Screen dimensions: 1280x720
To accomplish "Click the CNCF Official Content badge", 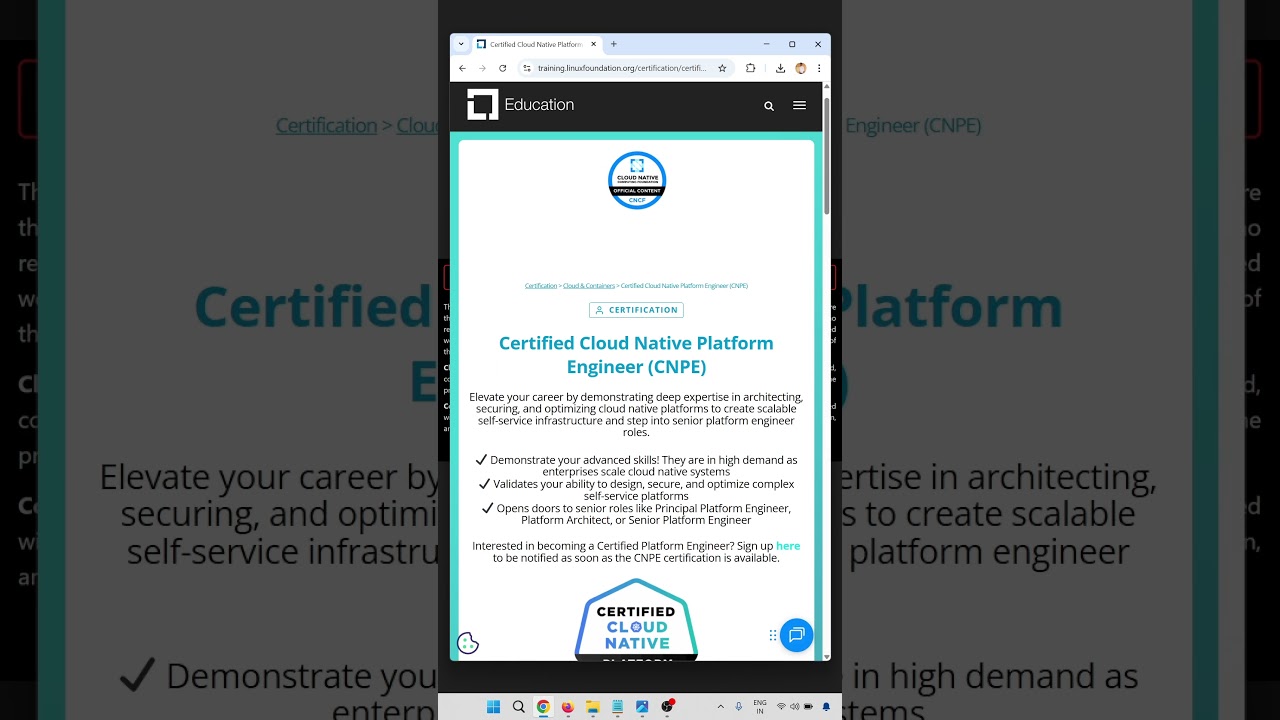I will pos(637,180).
